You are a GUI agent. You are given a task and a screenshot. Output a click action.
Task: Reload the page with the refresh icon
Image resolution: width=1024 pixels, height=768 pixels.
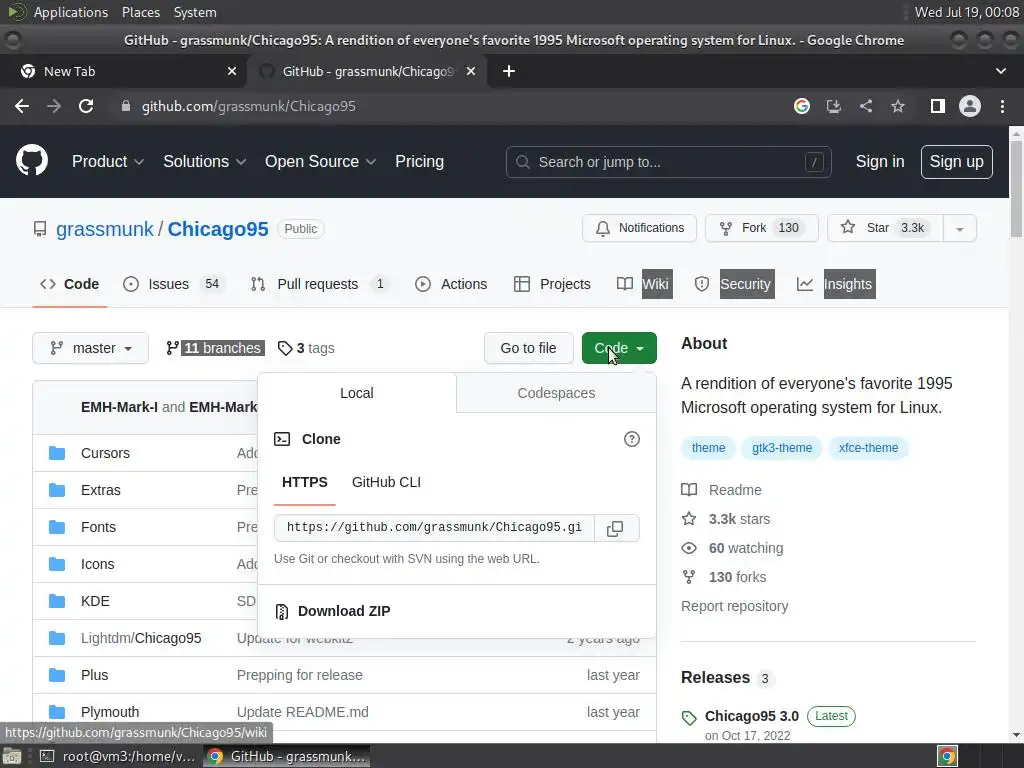click(86, 106)
